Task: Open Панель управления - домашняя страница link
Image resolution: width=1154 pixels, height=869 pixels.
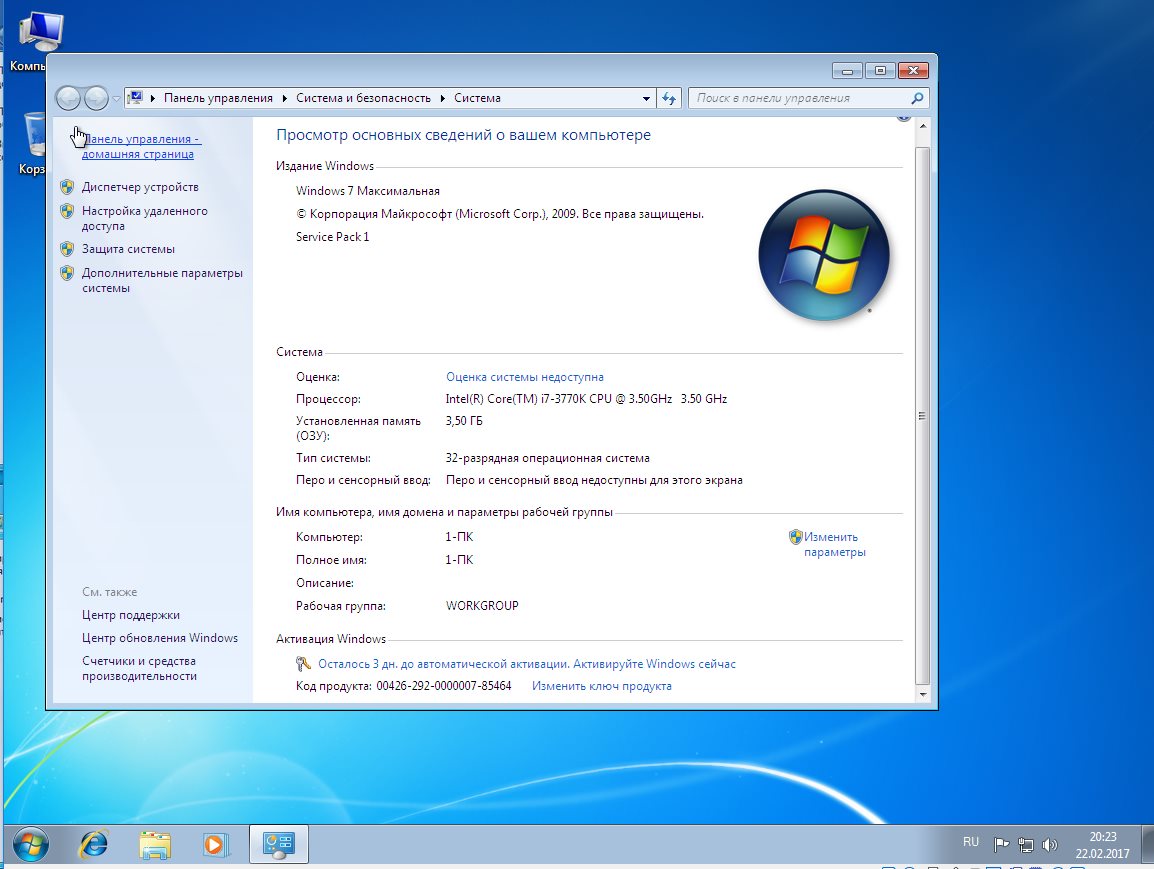Action: tap(141, 146)
